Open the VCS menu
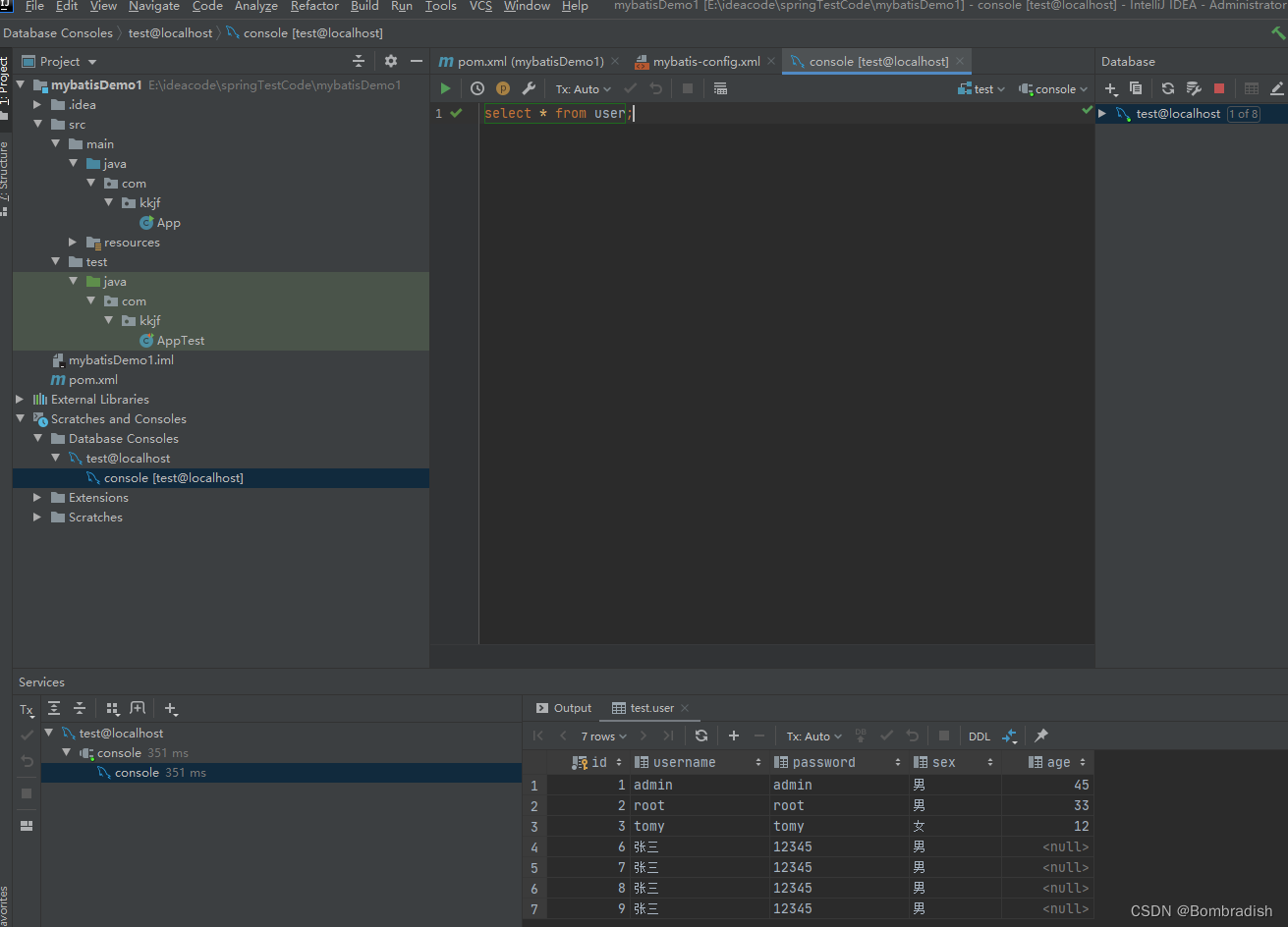 coord(480,6)
